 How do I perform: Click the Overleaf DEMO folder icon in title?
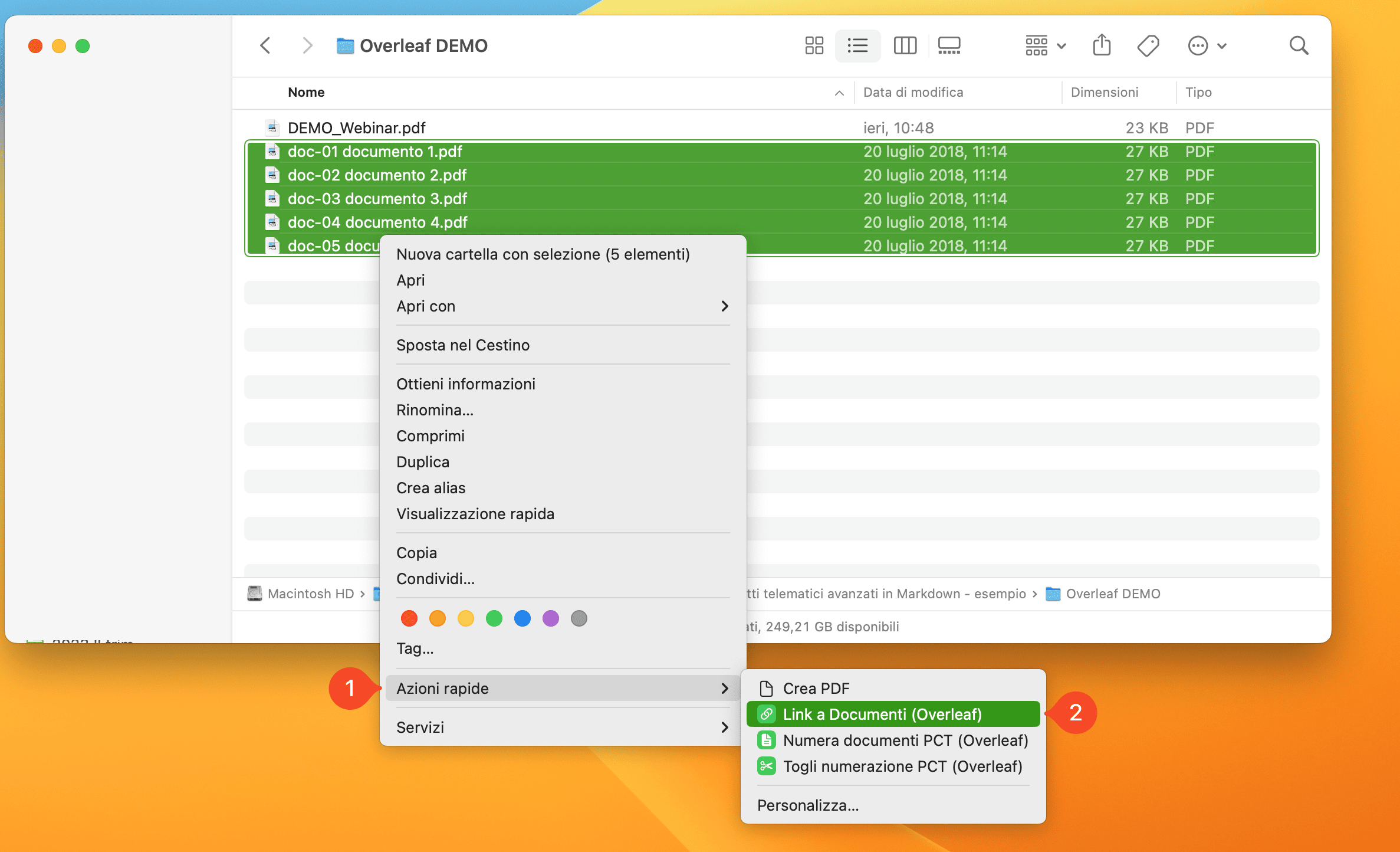(345, 45)
